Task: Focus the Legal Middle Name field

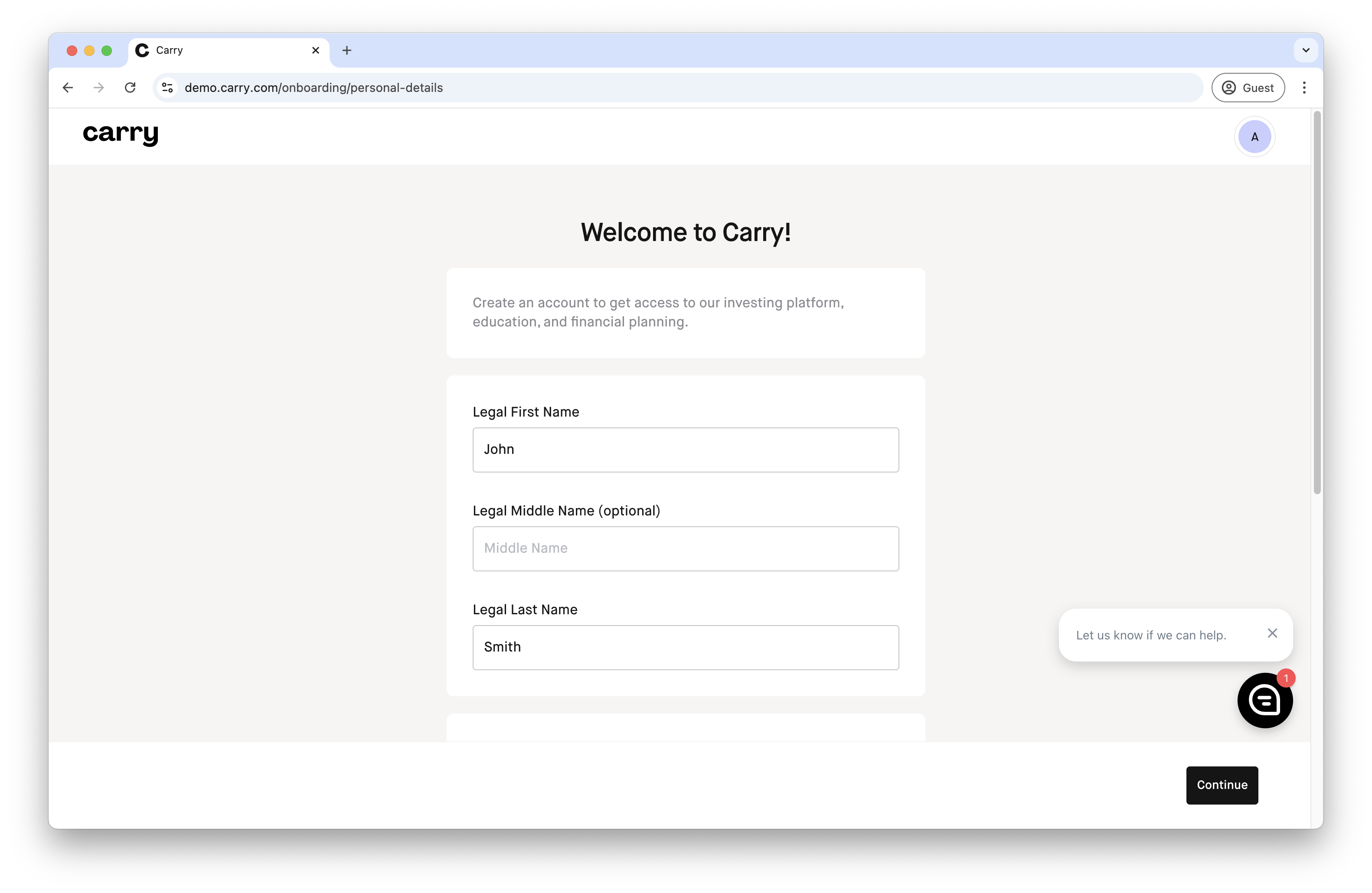Action: [686, 548]
